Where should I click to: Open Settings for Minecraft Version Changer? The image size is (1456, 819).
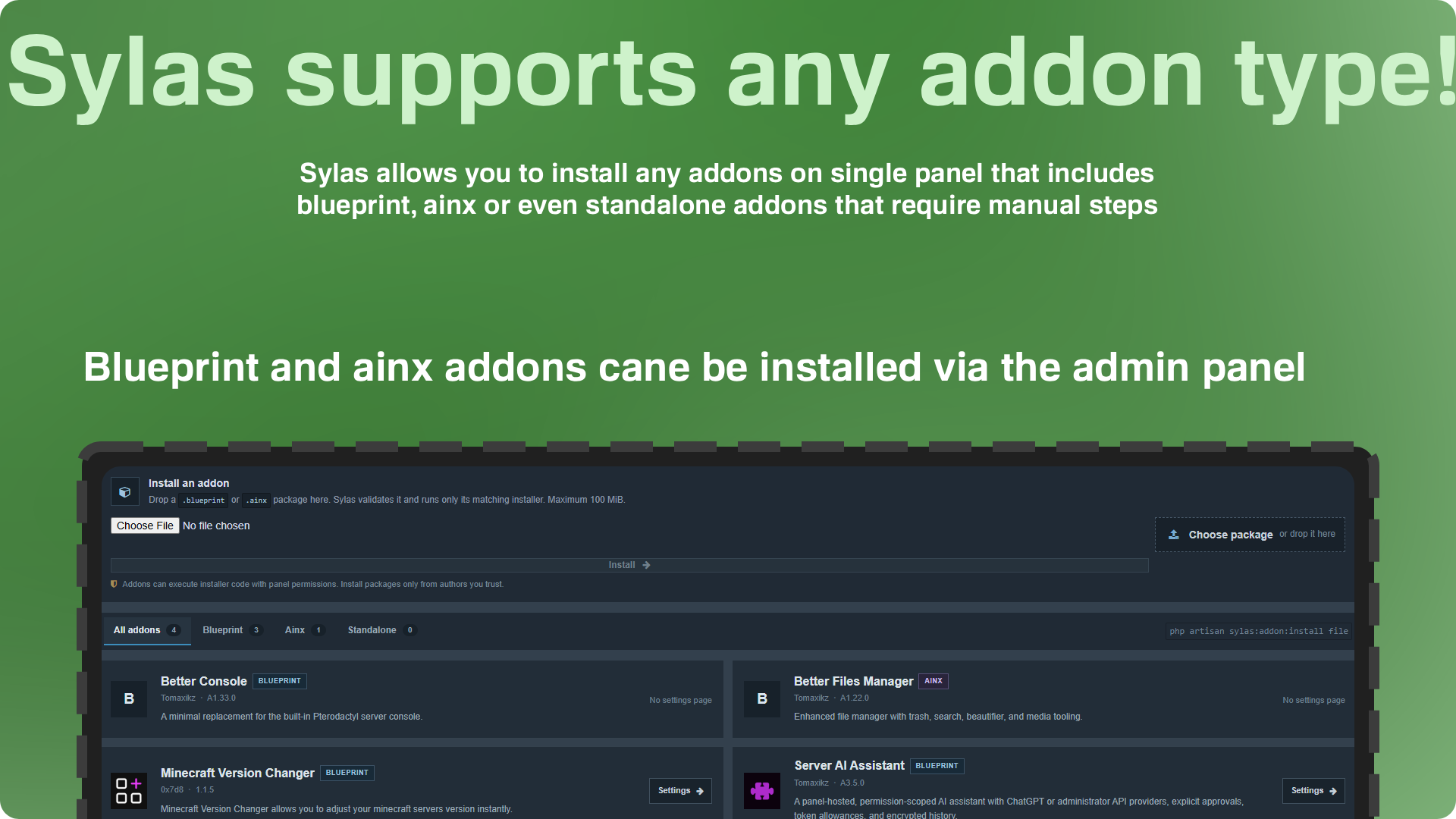click(x=680, y=790)
